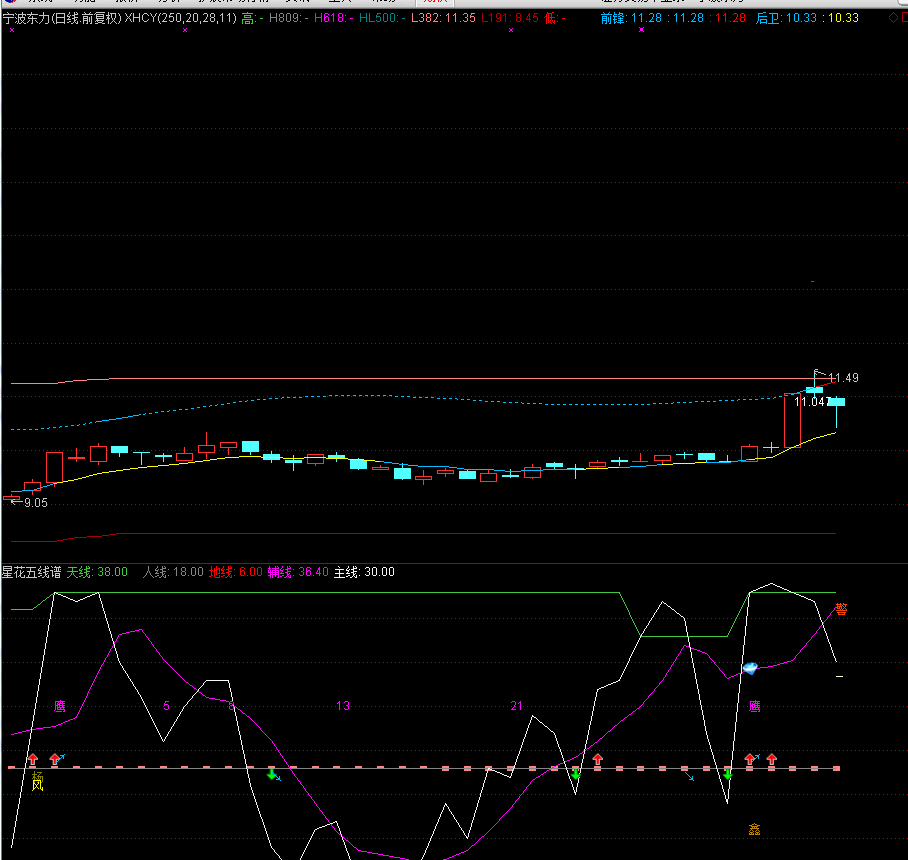
Task: Click the 天线: 38.00 value
Action: tap(97, 572)
